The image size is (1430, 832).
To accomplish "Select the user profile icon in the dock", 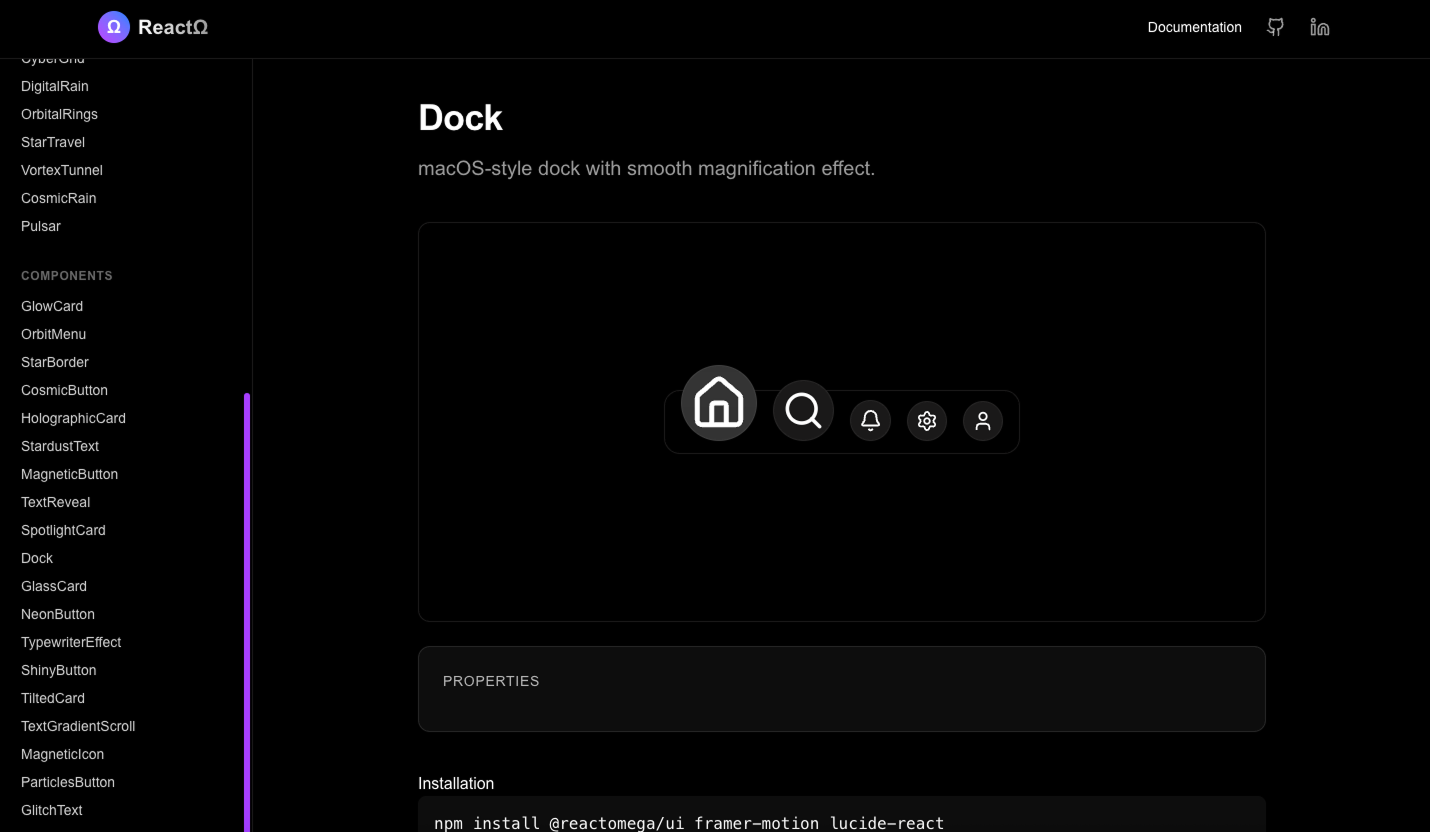I will (x=982, y=420).
